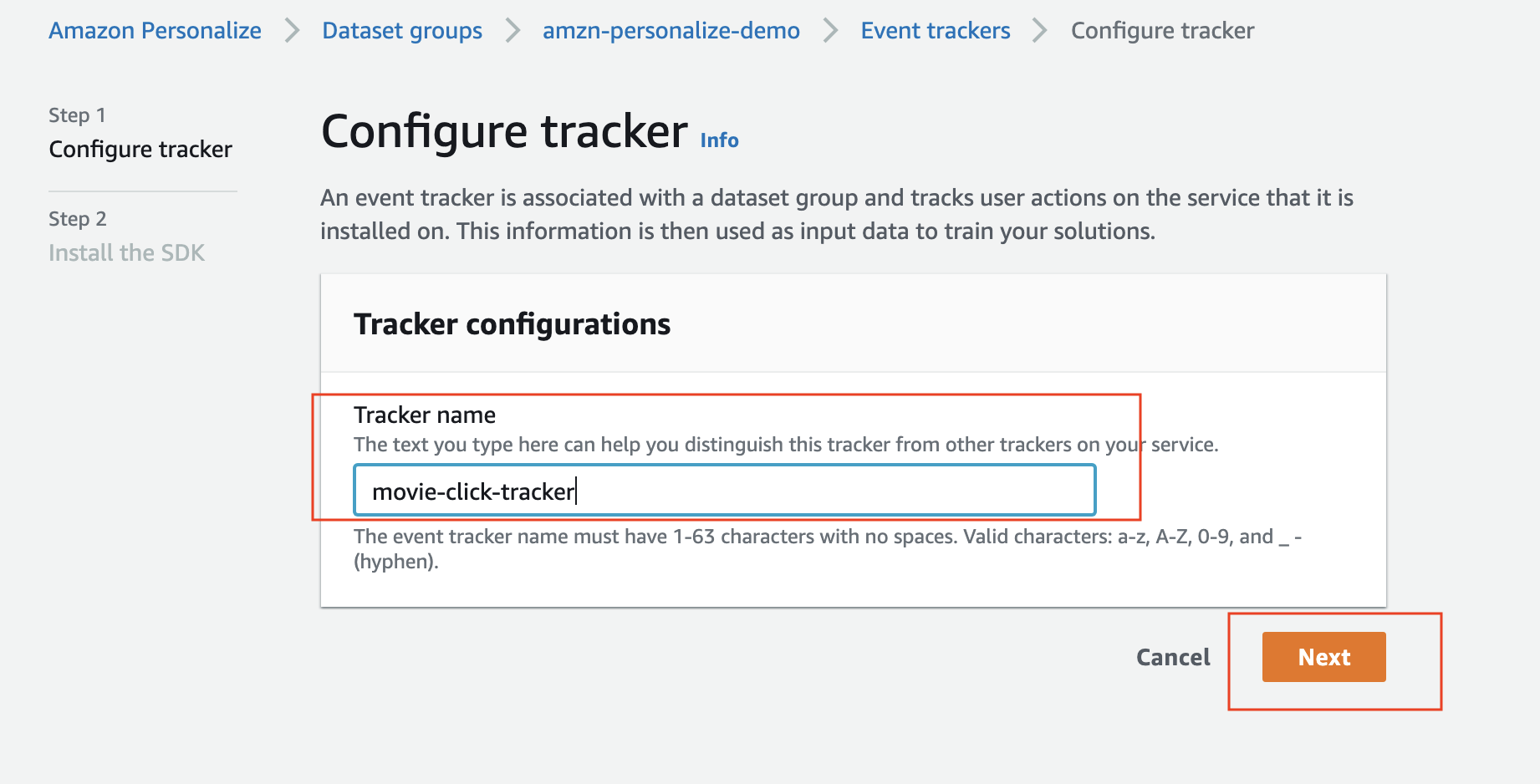1540x784 pixels.
Task: Focus the Tracker name text field
Action: click(725, 491)
